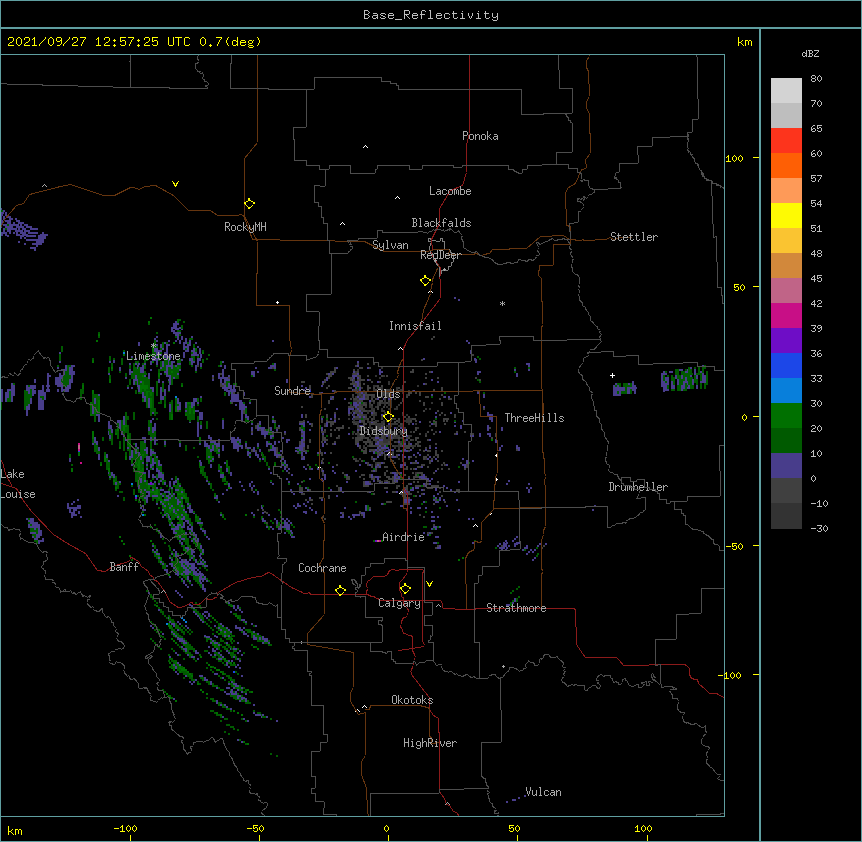Screen dimensions: 862x842
Task: Pick the yellow diamond marker below Cochrane
Action: tap(340, 590)
